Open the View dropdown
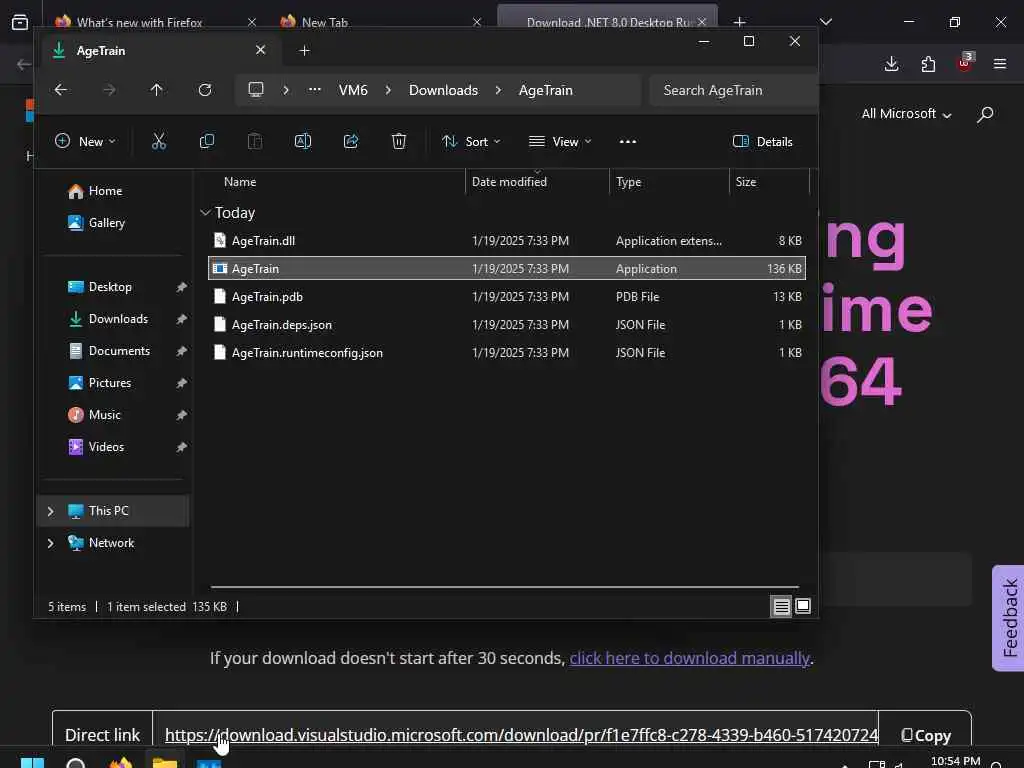The width and height of the screenshot is (1024, 768). [560, 142]
